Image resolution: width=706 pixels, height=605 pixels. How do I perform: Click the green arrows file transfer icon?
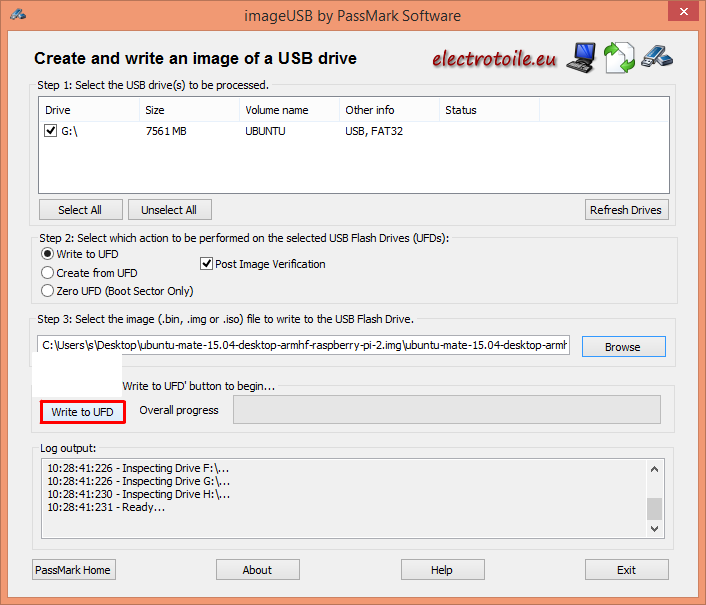pyautogui.click(x=620, y=58)
